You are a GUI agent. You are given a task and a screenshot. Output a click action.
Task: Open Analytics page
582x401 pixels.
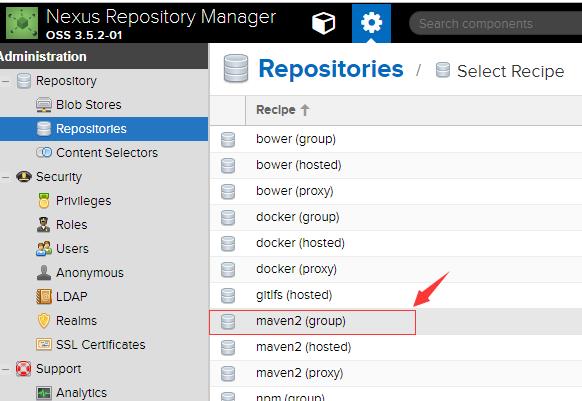pyautogui.click(x=81, y=393)
